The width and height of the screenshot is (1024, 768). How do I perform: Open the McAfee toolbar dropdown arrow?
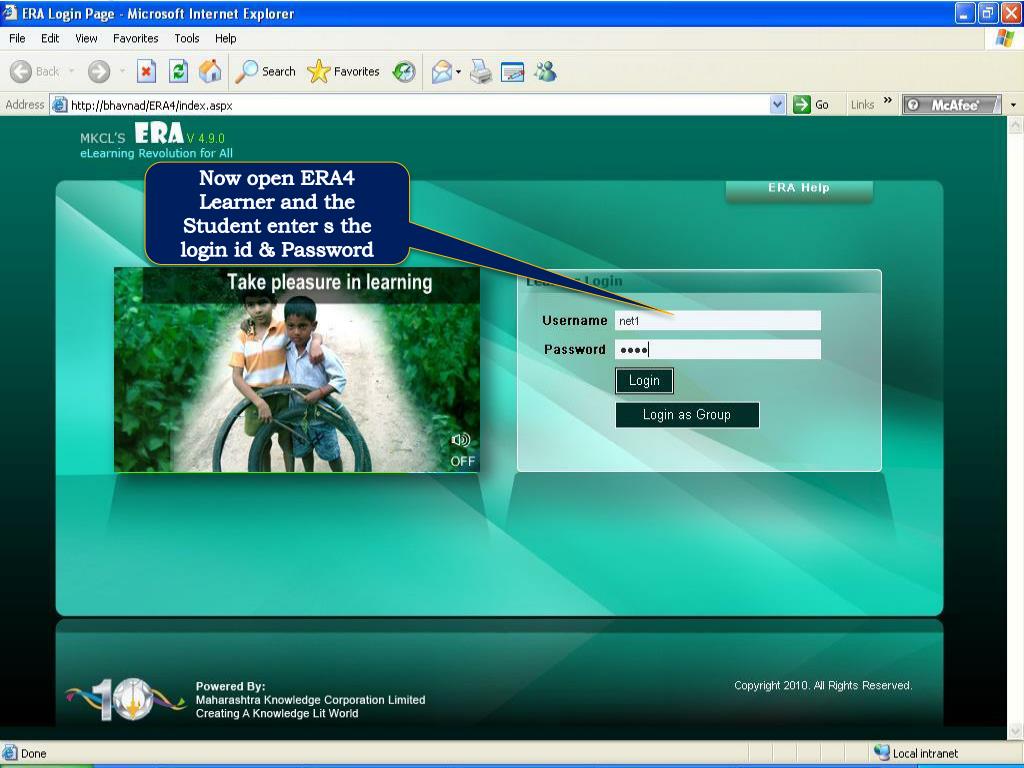pyautogui.click(x=1013, y=104)
